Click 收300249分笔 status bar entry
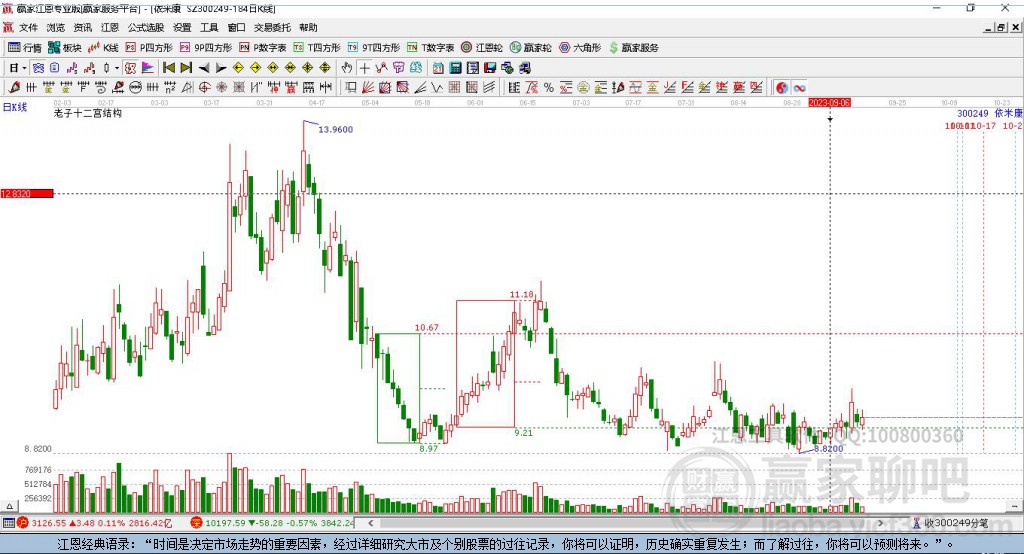The image size is (1024, 554). 955,523
